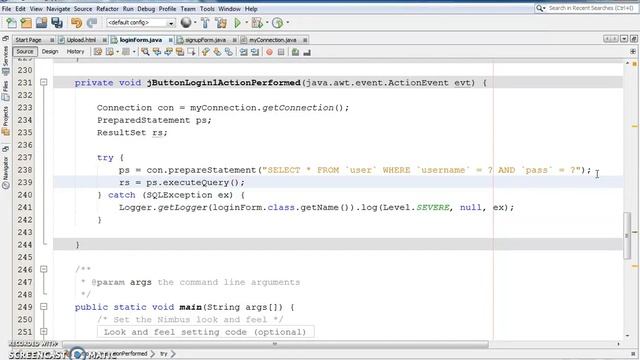Click the New Project toolbar icon
Screen dimensions: 640x360
26,23
